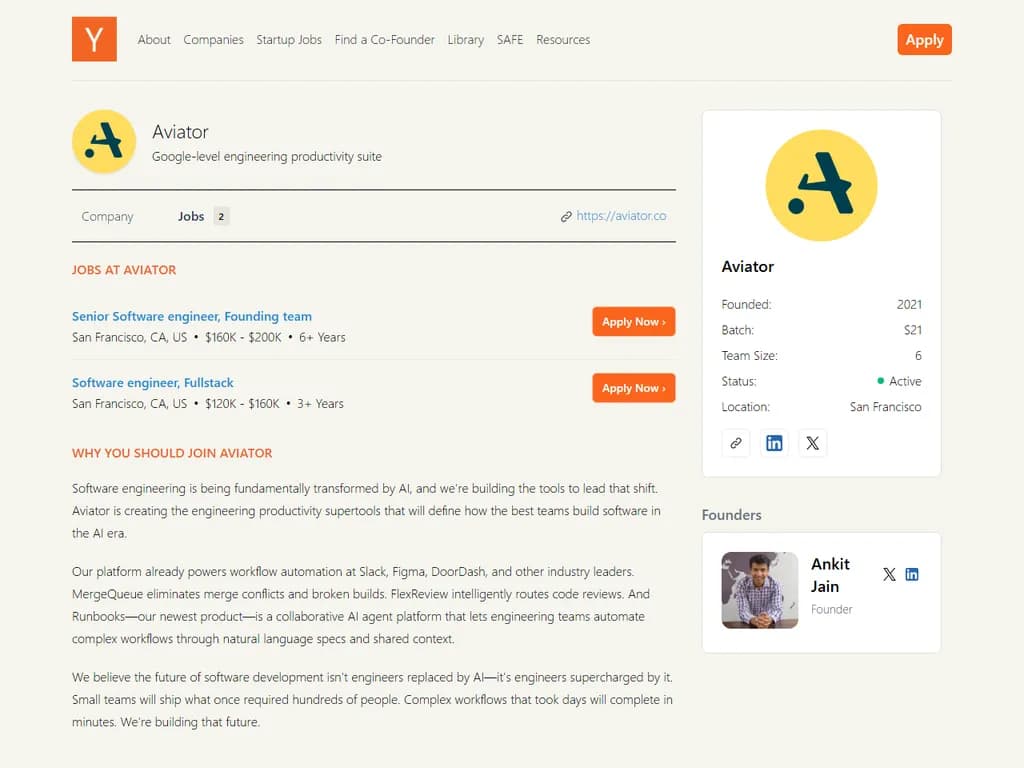Click Ankit Jain's founder photo
Image resolution: width=1024 pixels, height=768 pixels.
759,591
